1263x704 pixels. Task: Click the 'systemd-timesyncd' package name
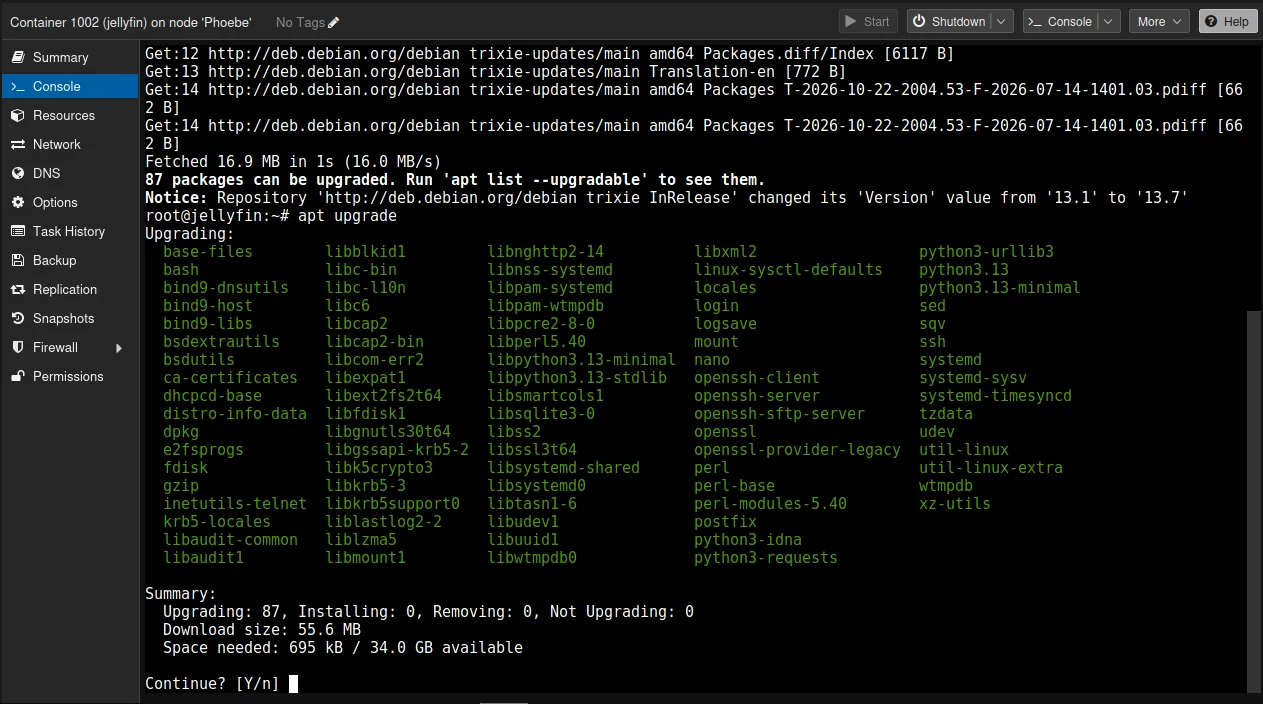[x=995, y=395]
